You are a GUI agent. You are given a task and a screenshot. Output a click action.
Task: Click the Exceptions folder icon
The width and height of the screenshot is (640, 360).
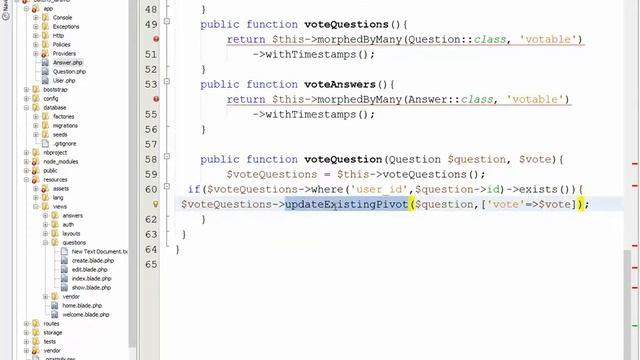(45, 27)
